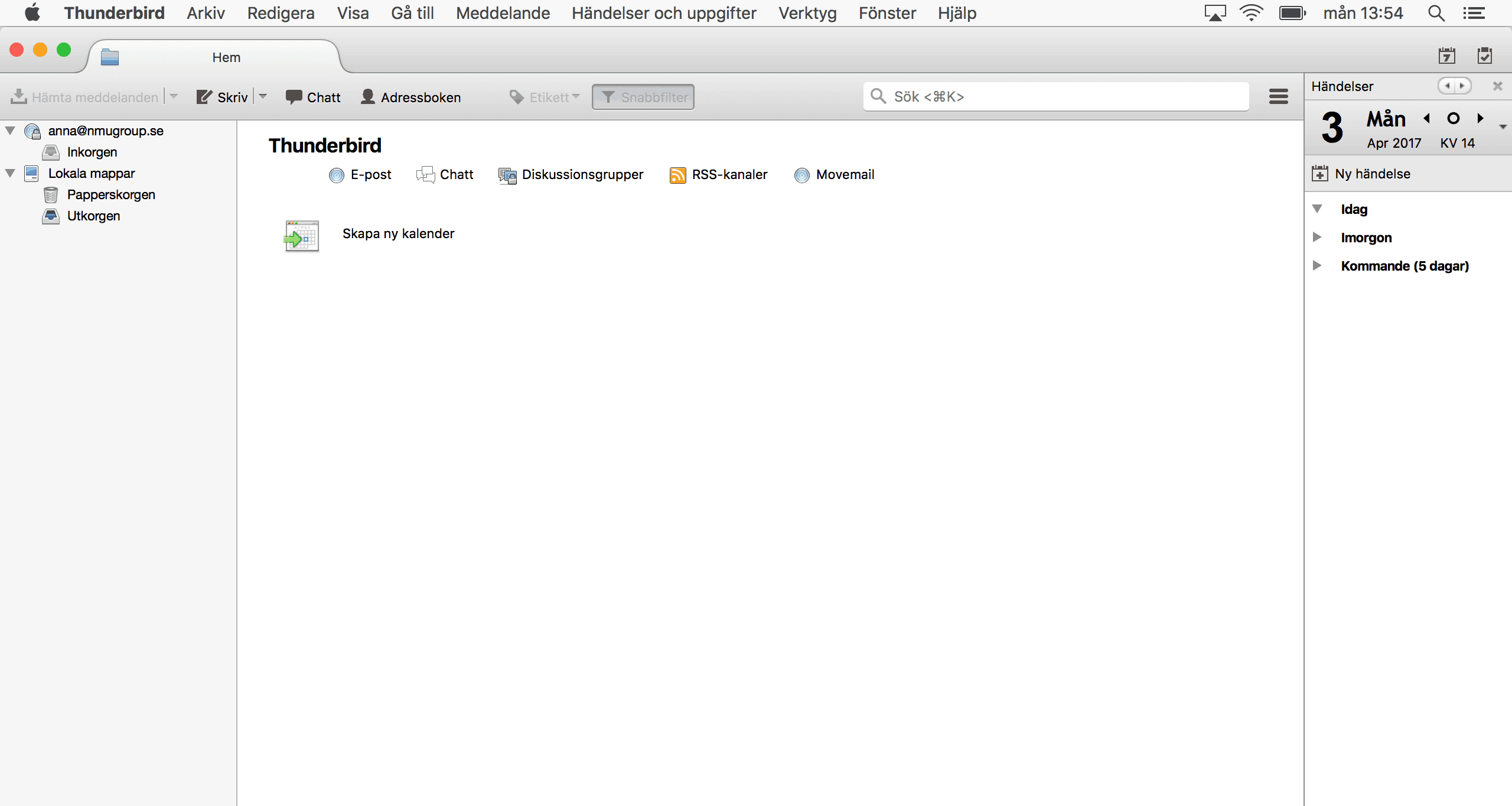Expand the Lokala mappar tree item
Screen dimensions: 1512x806
click(11, 172)
